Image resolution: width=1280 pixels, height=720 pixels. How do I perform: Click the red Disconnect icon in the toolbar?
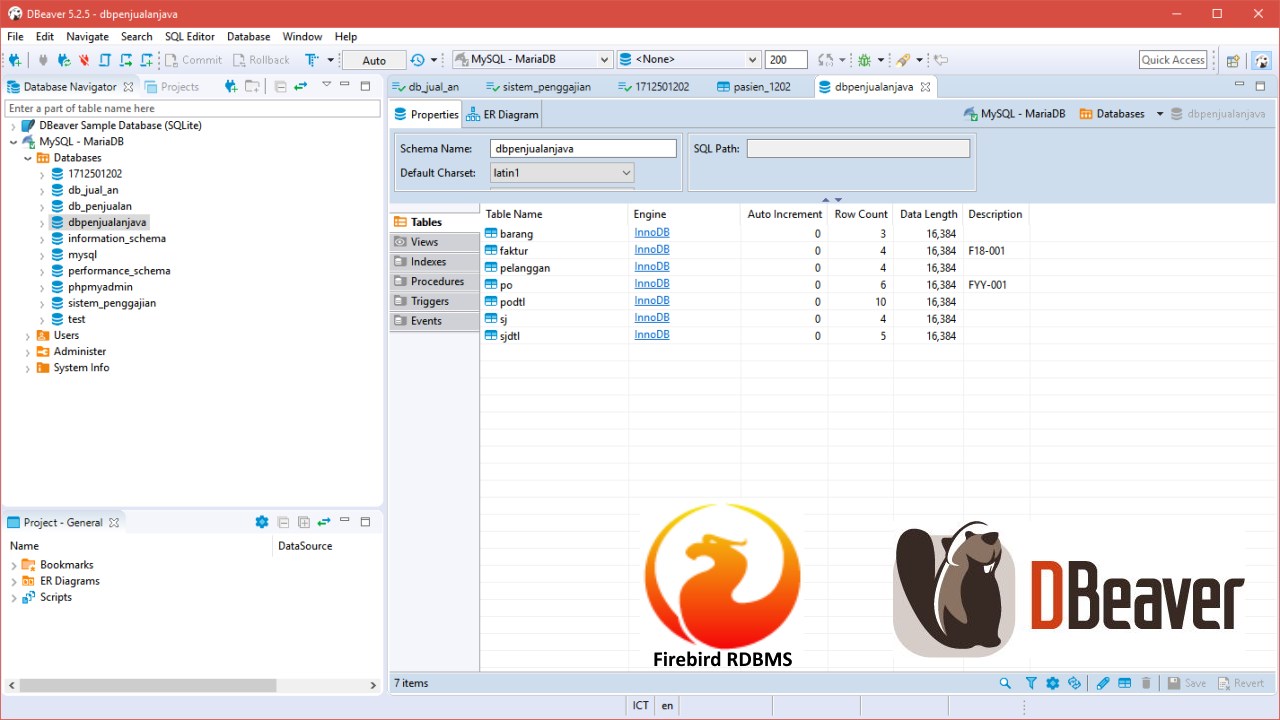tap(84, 60)
